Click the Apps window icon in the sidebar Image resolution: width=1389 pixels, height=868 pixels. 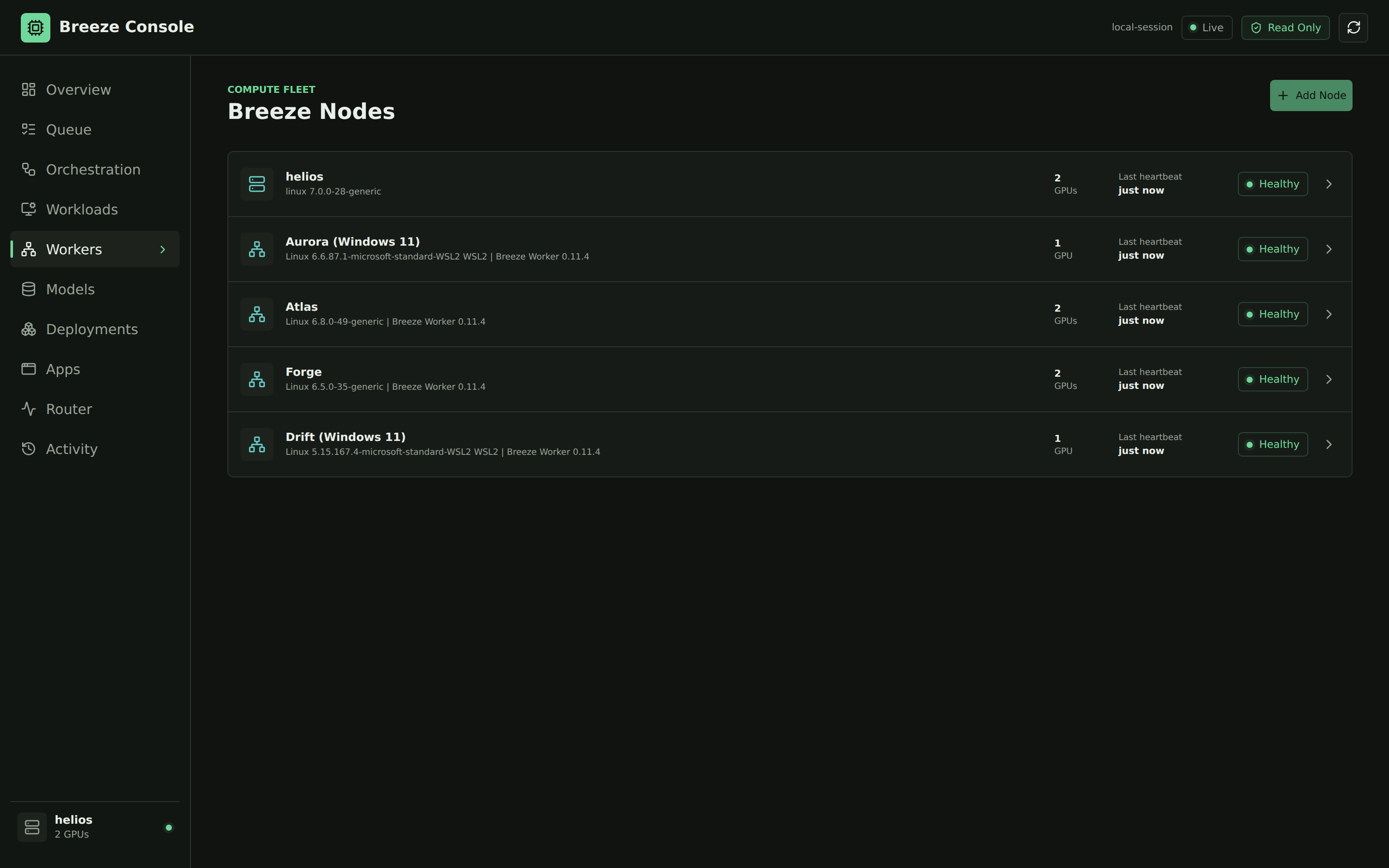point(29,369)
